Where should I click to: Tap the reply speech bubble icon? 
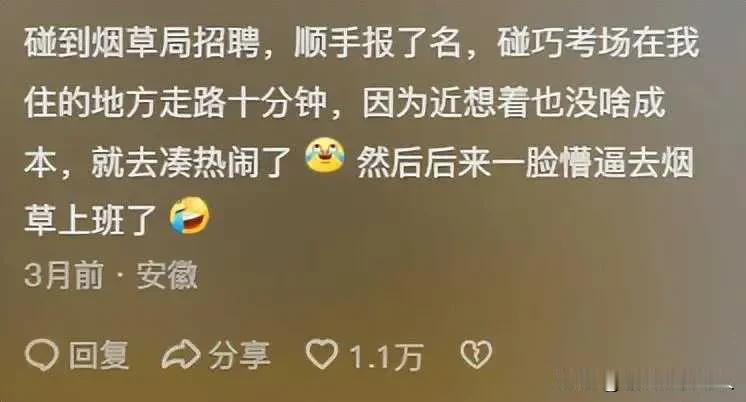[42, 355]
